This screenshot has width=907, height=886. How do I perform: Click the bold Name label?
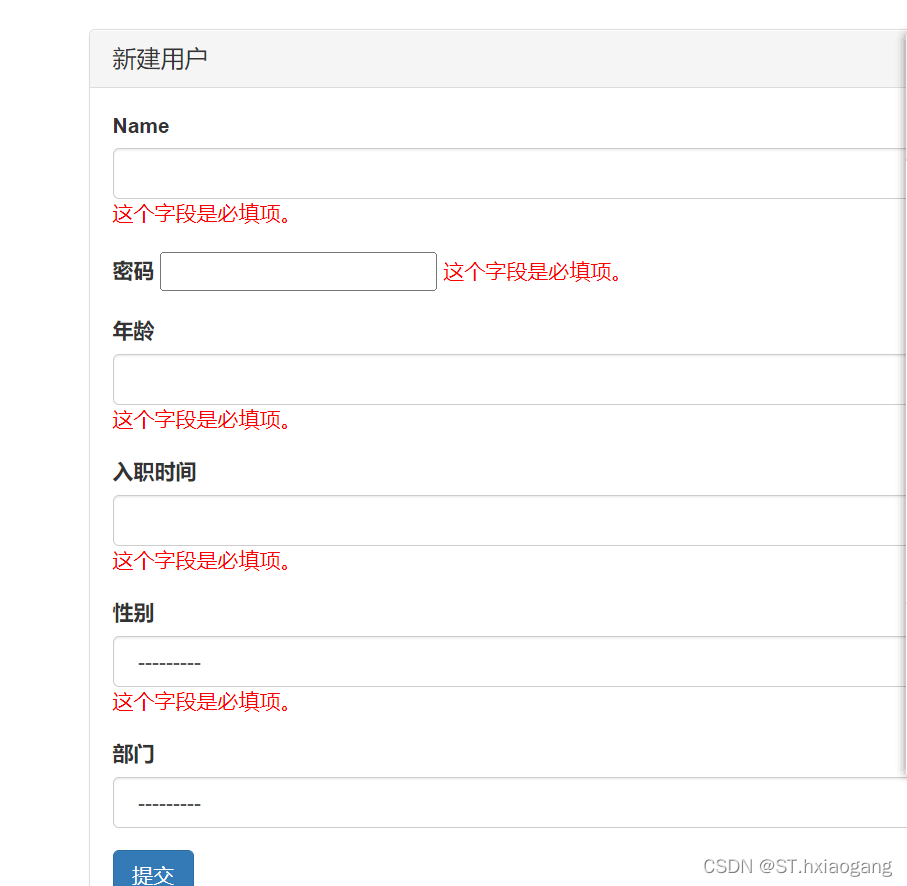141,126
